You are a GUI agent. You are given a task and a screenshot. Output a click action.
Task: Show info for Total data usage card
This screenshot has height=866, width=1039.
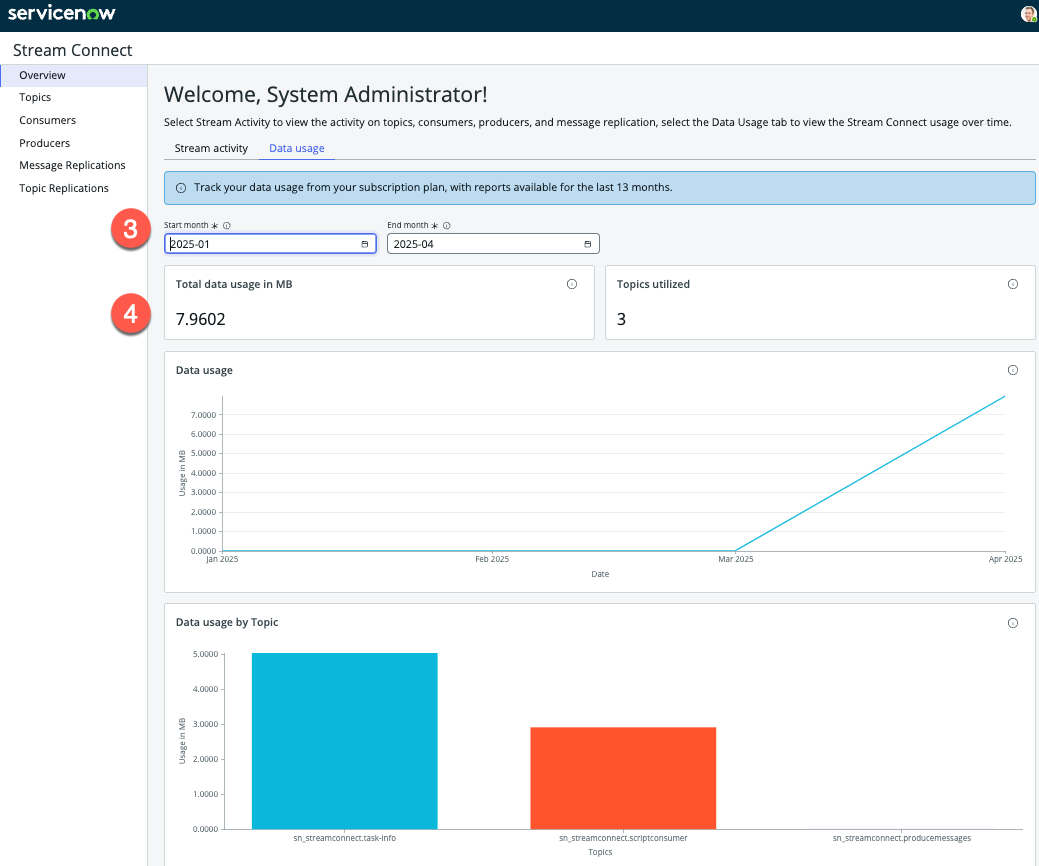click(x=572, y=284)
